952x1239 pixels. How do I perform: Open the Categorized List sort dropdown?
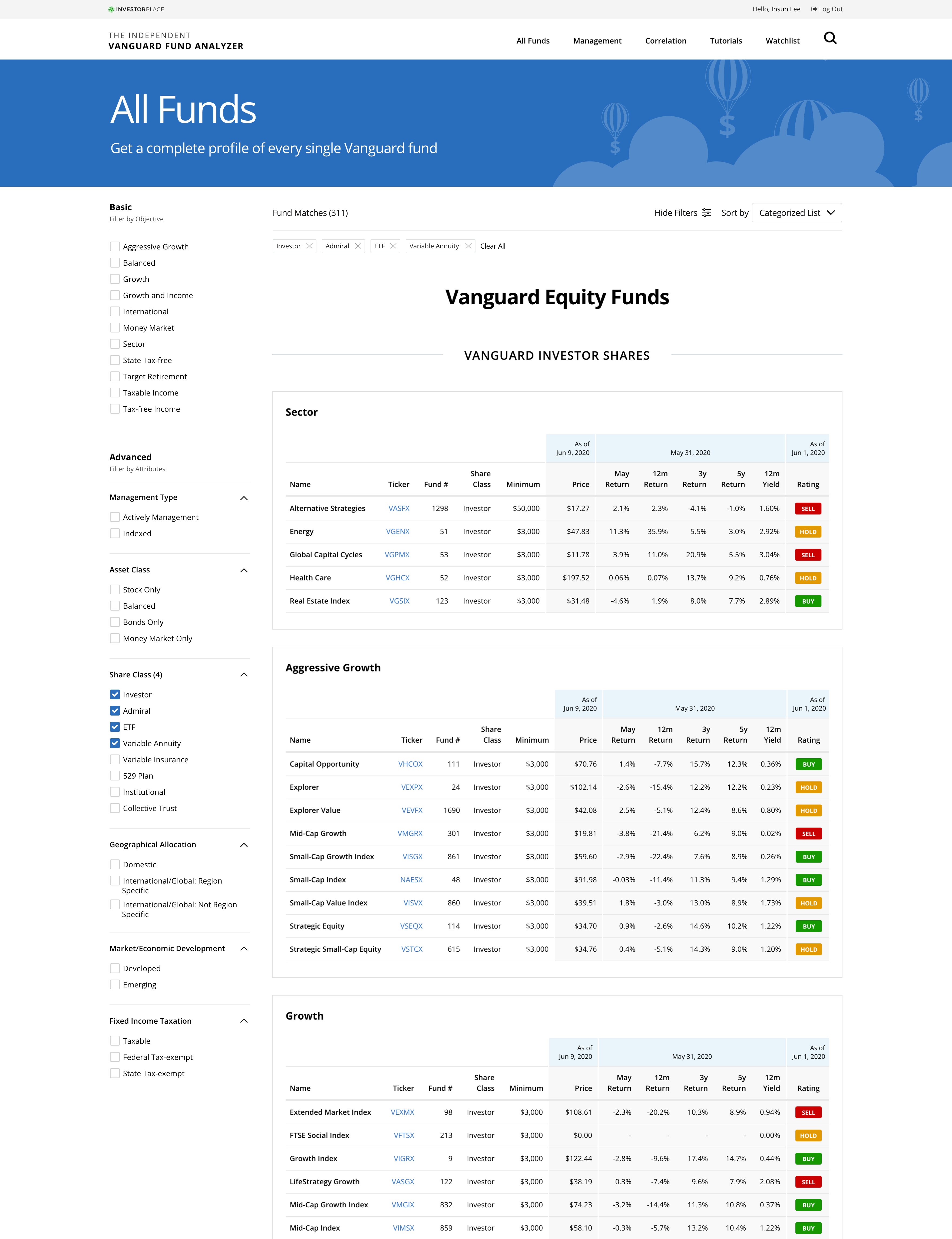tap(796, 213)
